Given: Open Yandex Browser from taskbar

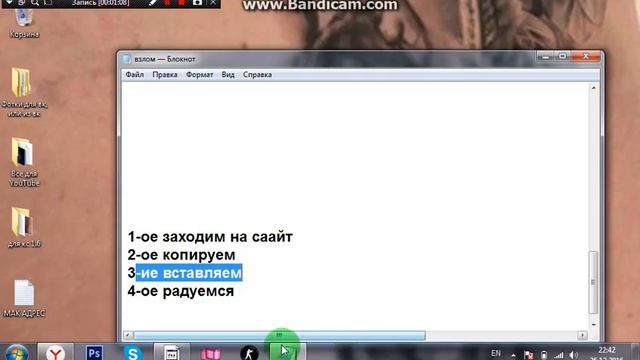Looking at the screenshot, I should click(56, 353).
